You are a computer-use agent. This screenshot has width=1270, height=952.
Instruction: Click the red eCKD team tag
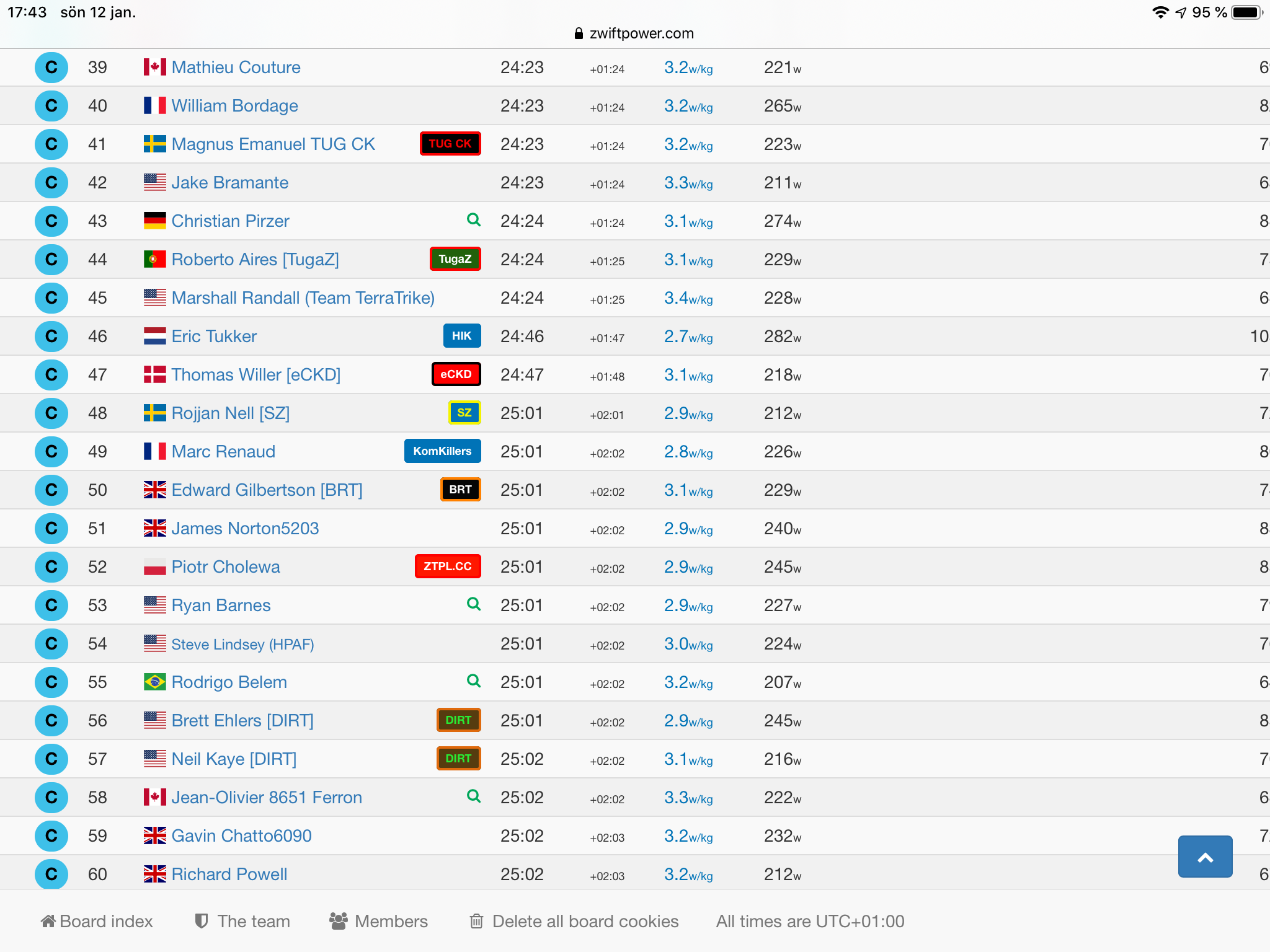pos(456,374)
